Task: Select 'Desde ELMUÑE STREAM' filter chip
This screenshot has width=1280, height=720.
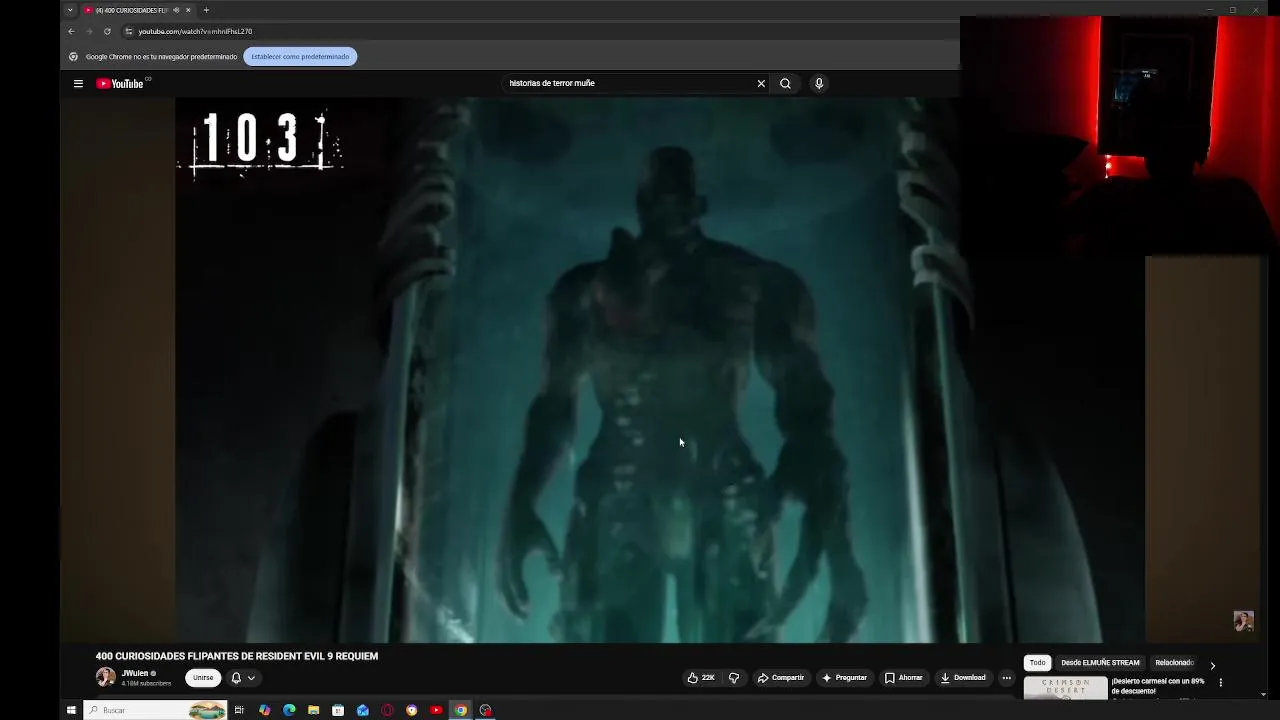Action: point(1100,663)
